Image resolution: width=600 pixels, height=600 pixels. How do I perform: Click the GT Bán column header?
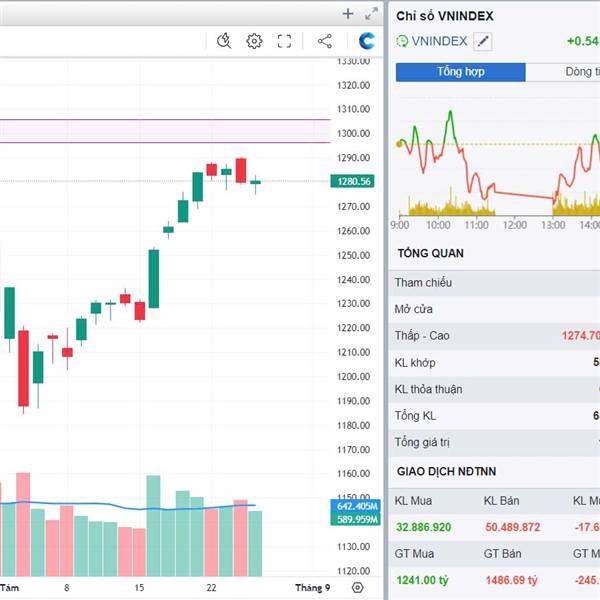[x=503, y=554]
